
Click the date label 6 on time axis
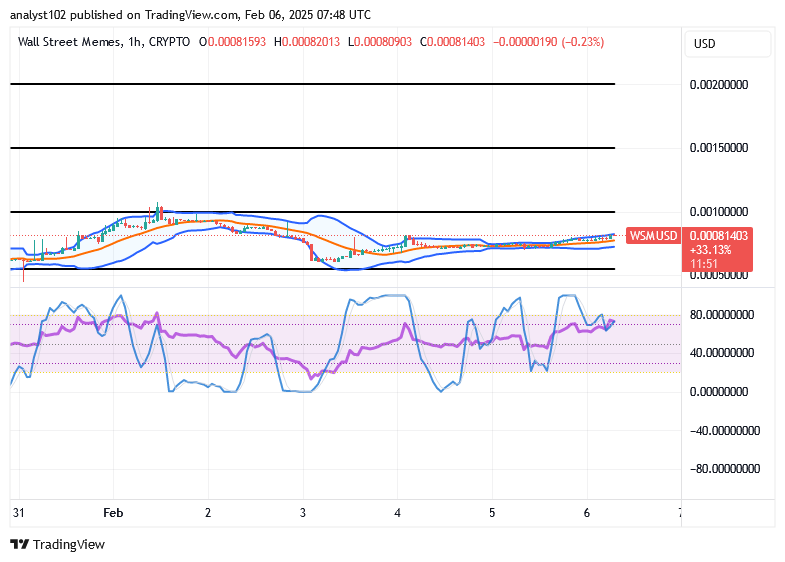coord(587,513)
